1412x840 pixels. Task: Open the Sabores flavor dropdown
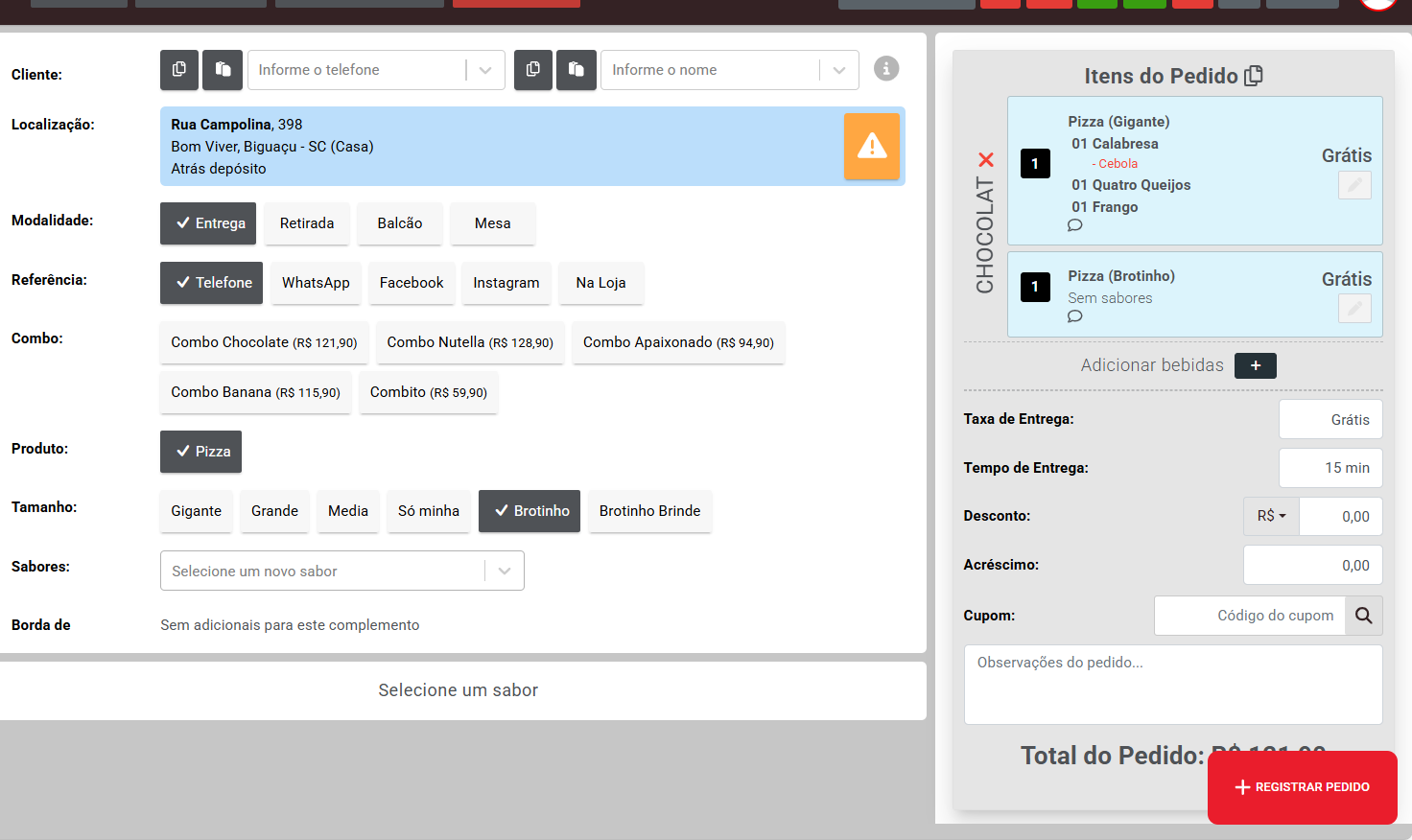[504, 572]
